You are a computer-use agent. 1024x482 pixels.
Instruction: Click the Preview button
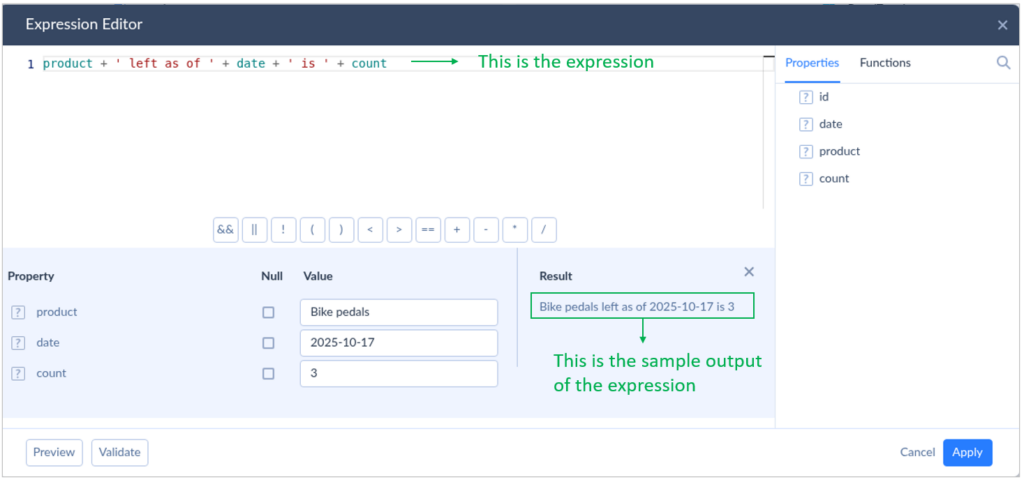54,452
